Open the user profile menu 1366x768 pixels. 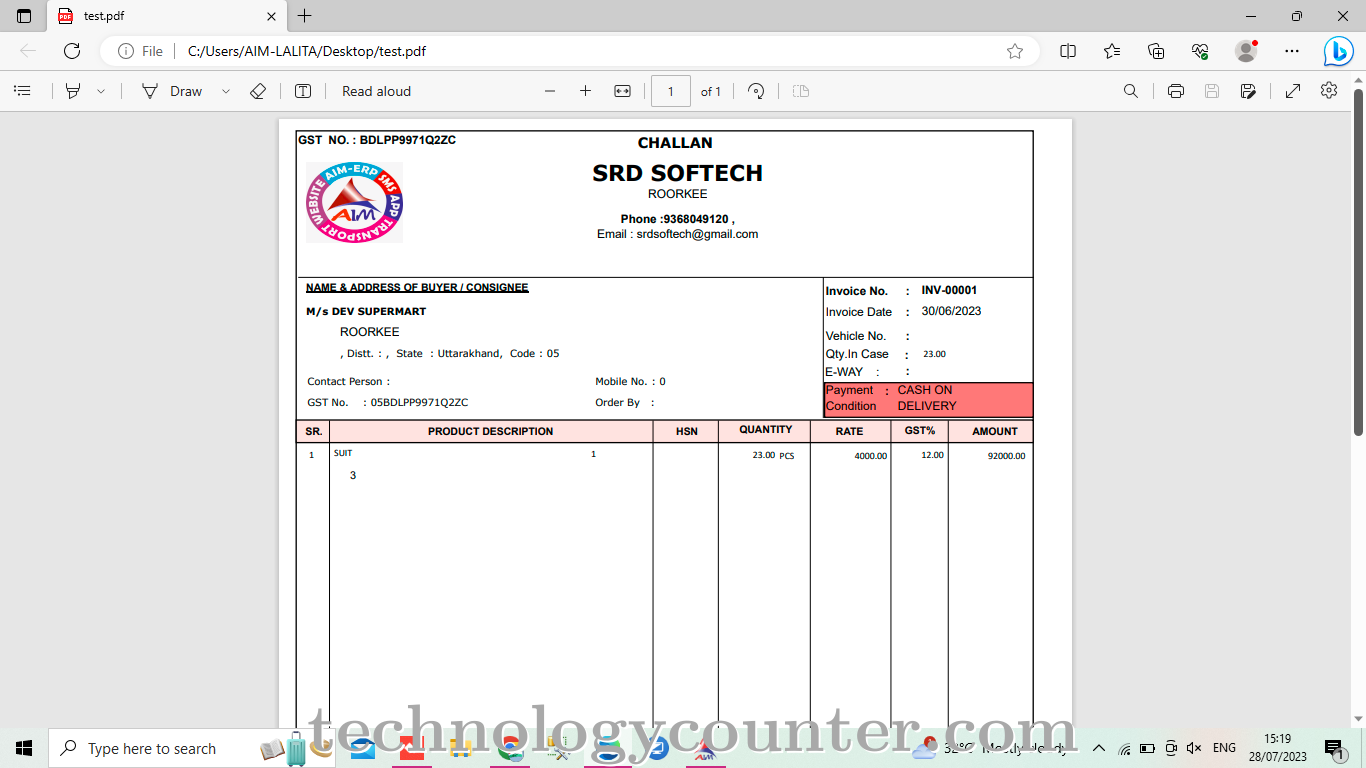pos(1246,51)
